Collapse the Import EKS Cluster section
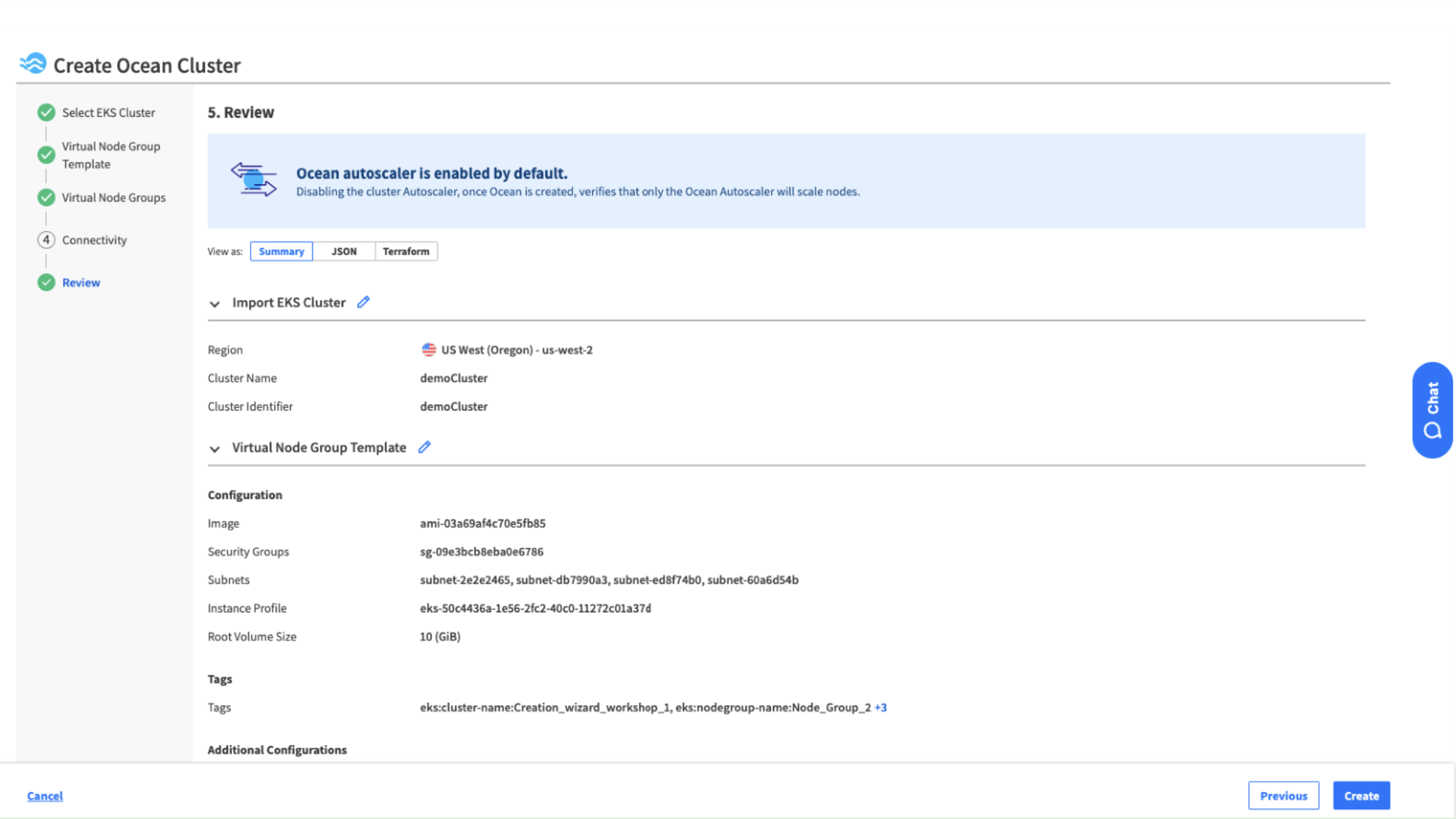Viewport: 1456px width, 819px height. click(x=215, y=304)
